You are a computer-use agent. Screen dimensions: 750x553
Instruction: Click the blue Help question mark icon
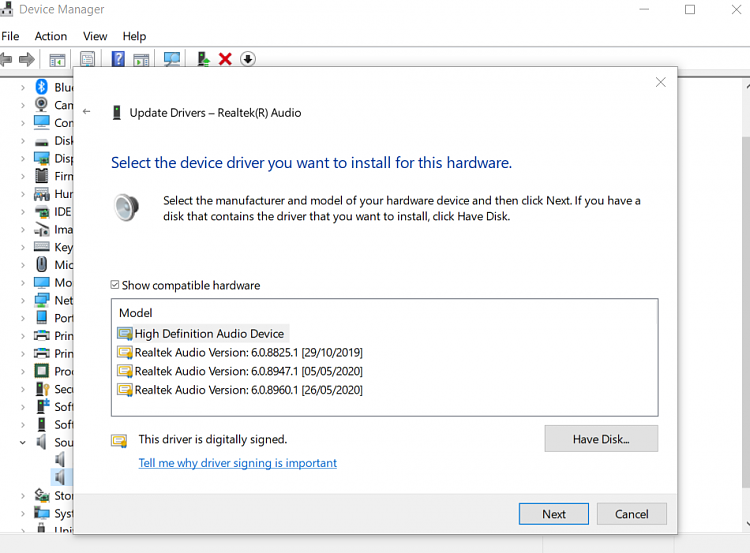pos(118,59)
